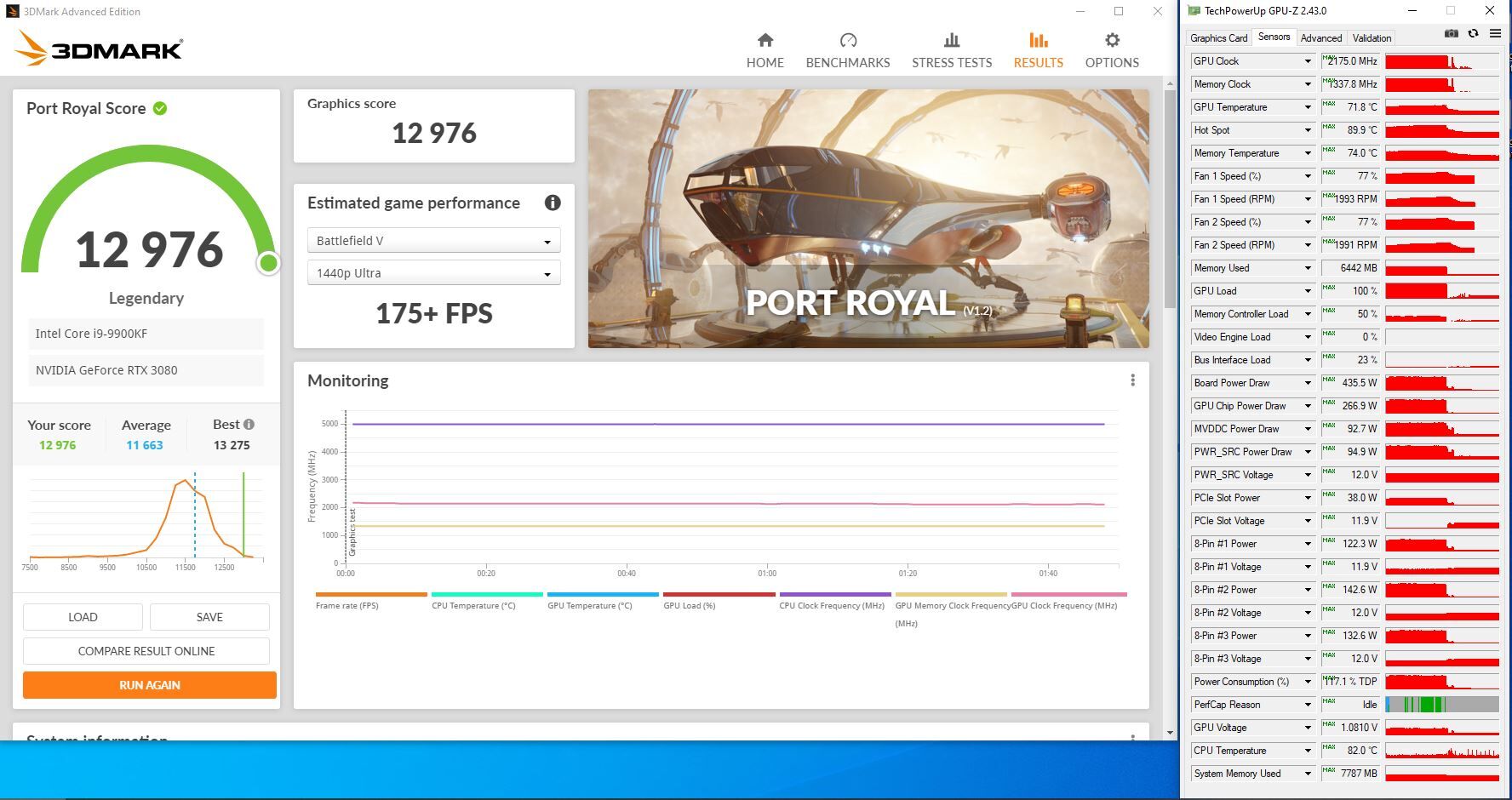
Task: Click the 3DMark scrollbar down arrow
Action: pos(1170,732)
